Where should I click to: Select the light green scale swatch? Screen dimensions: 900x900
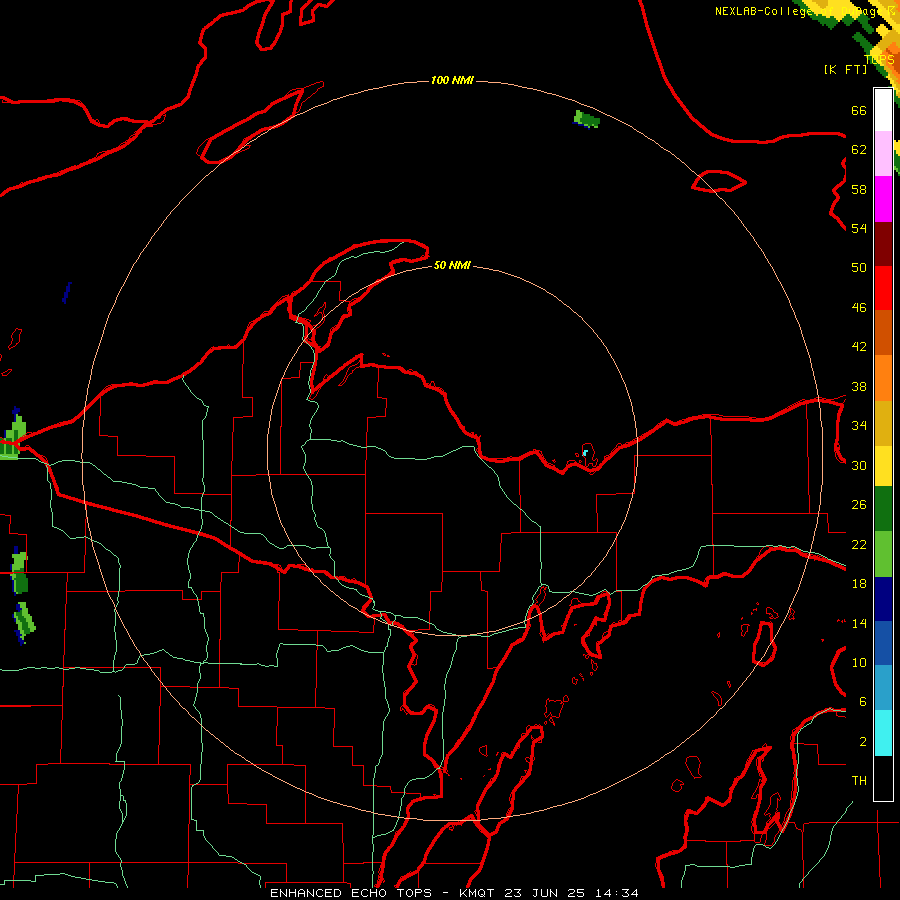883,554
